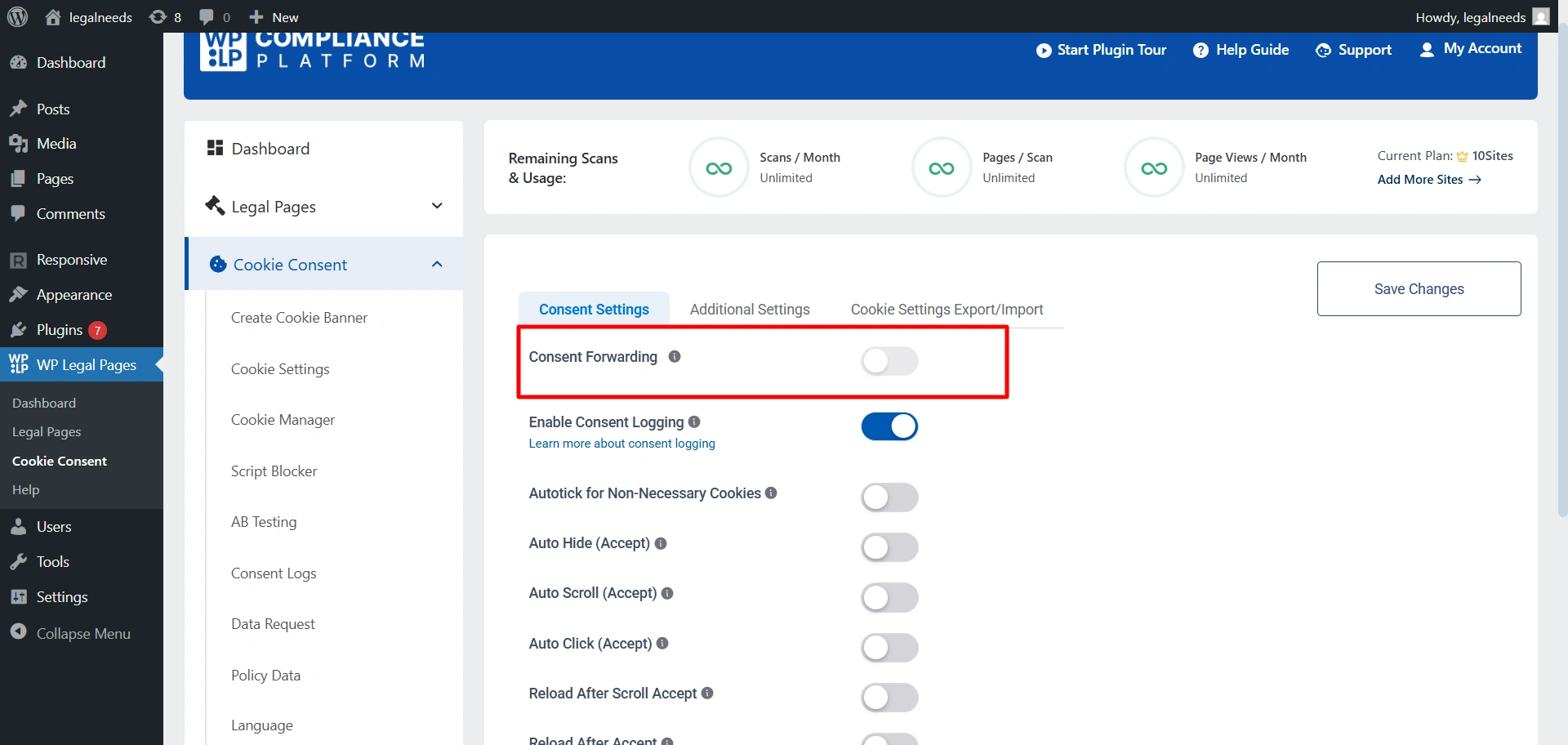Expand the Legal Pages menu chevron
The image size is (1568, 745).
click(x=437, y=206)
